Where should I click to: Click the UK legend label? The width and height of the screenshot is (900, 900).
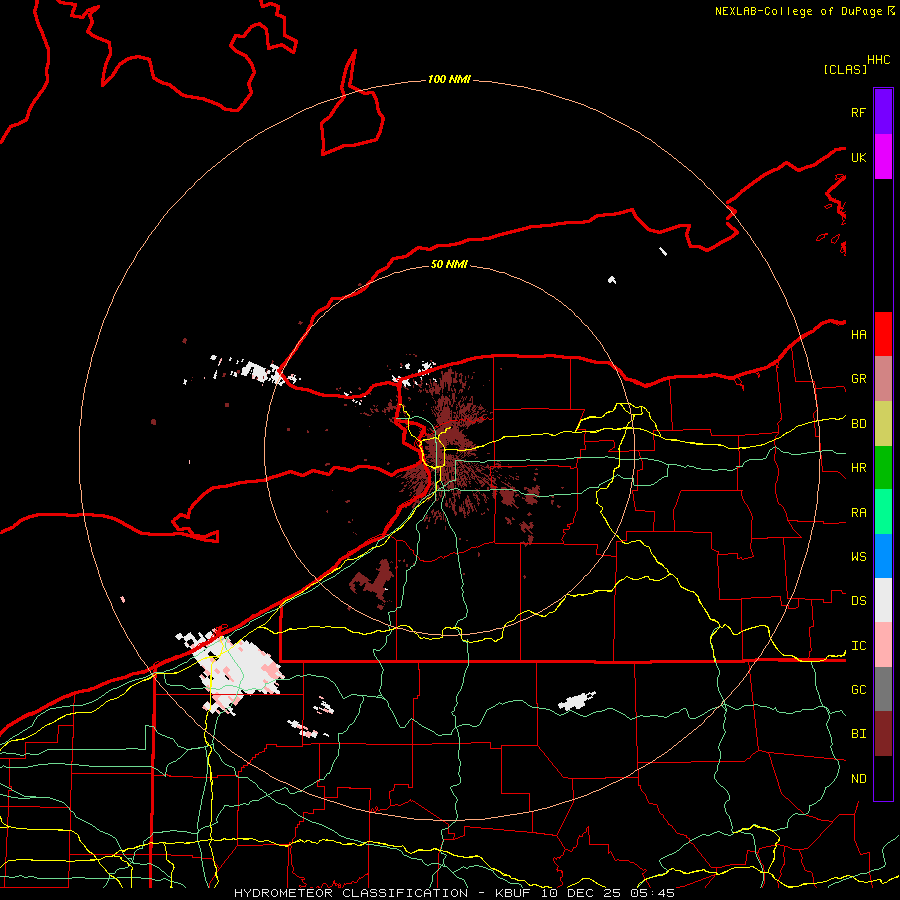[858, 157]
